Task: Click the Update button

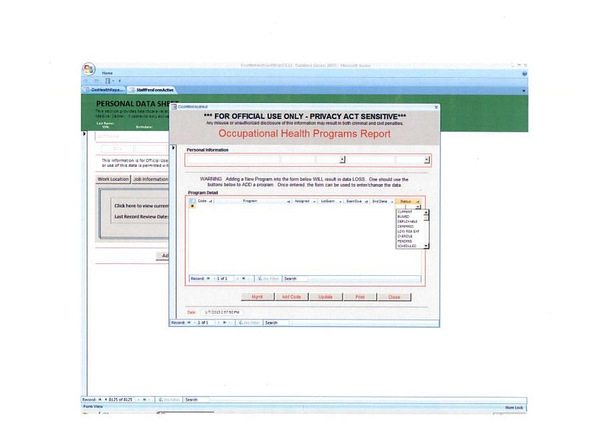Action: 326,297
